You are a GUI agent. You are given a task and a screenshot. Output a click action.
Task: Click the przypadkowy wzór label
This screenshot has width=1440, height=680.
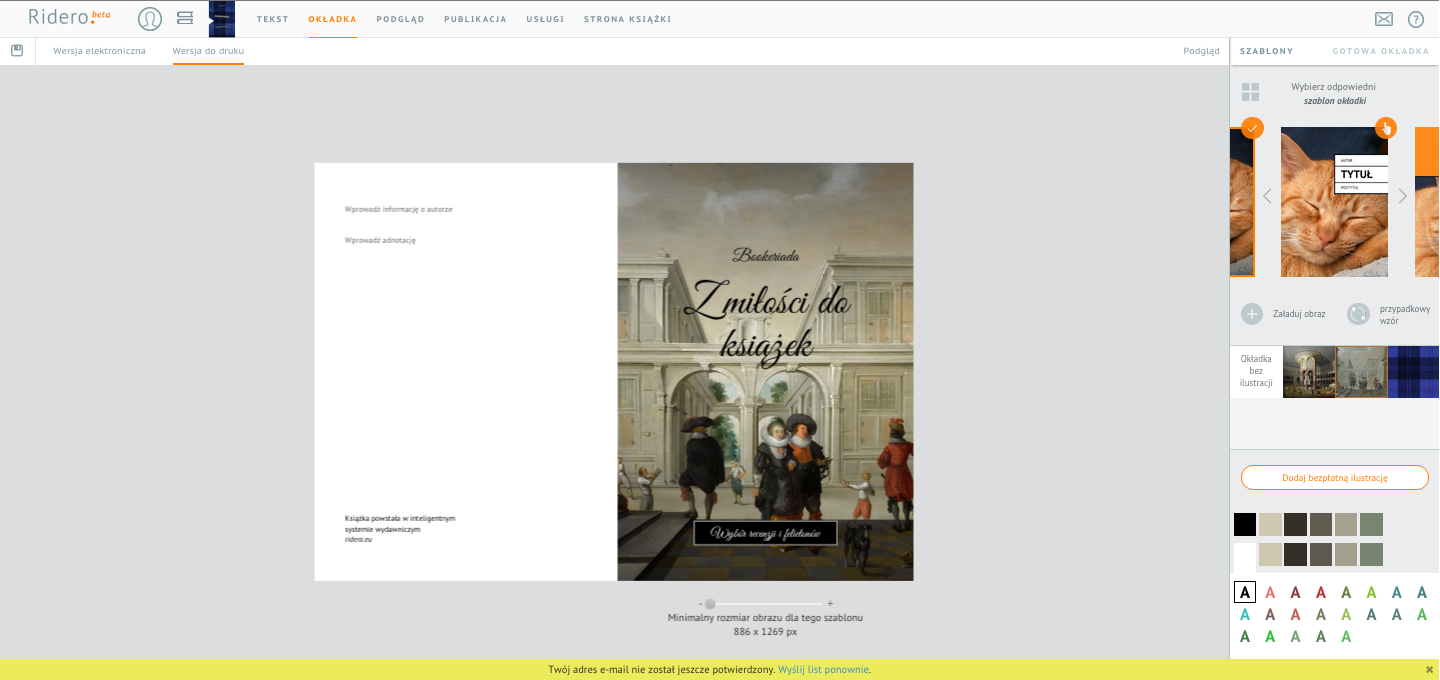coord(1407,315)
